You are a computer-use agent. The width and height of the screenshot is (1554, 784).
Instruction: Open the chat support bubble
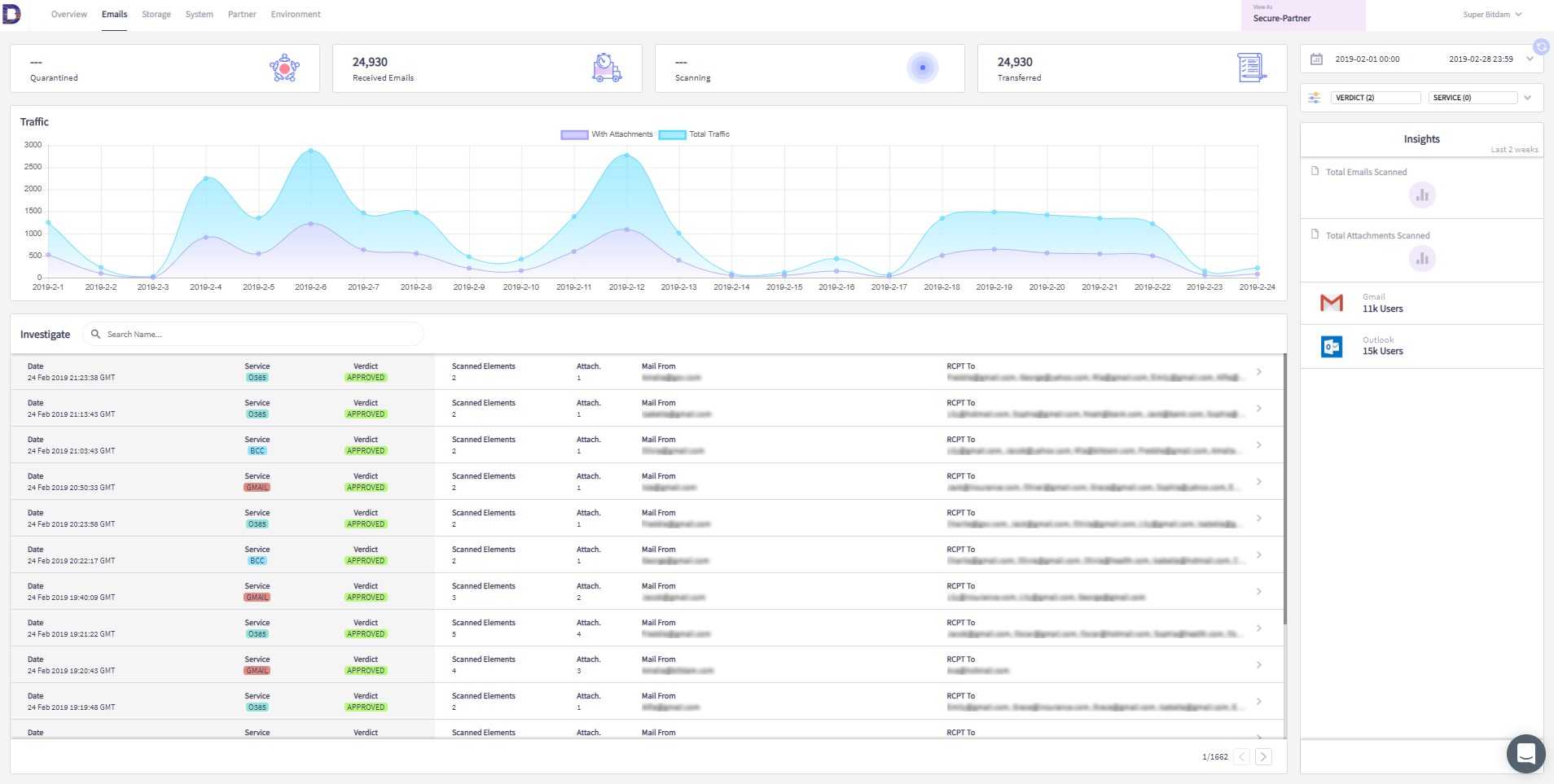[x=1525, y=754]
